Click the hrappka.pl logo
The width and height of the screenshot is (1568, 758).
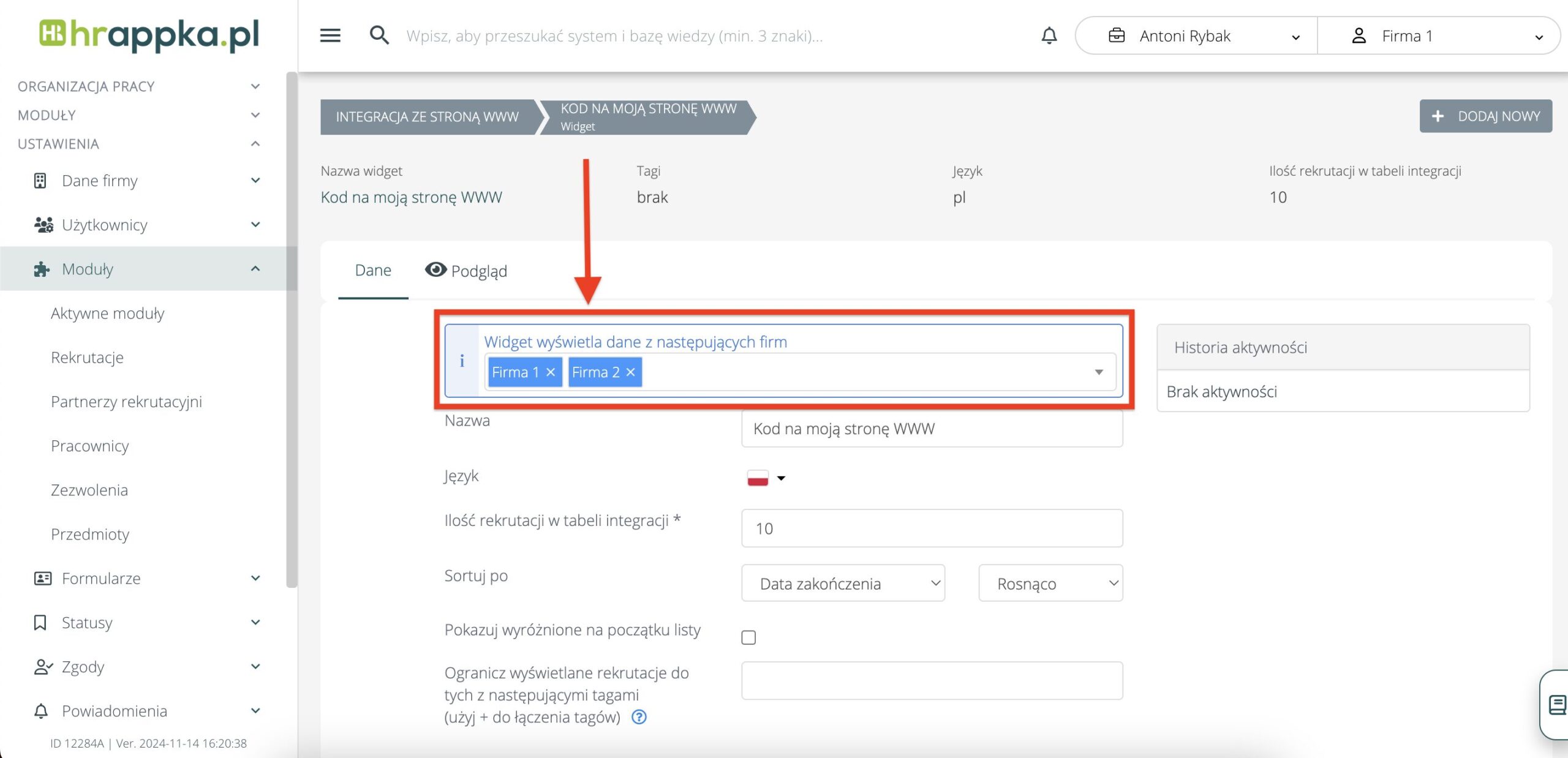pyautogui.click(x=149, y=34)
